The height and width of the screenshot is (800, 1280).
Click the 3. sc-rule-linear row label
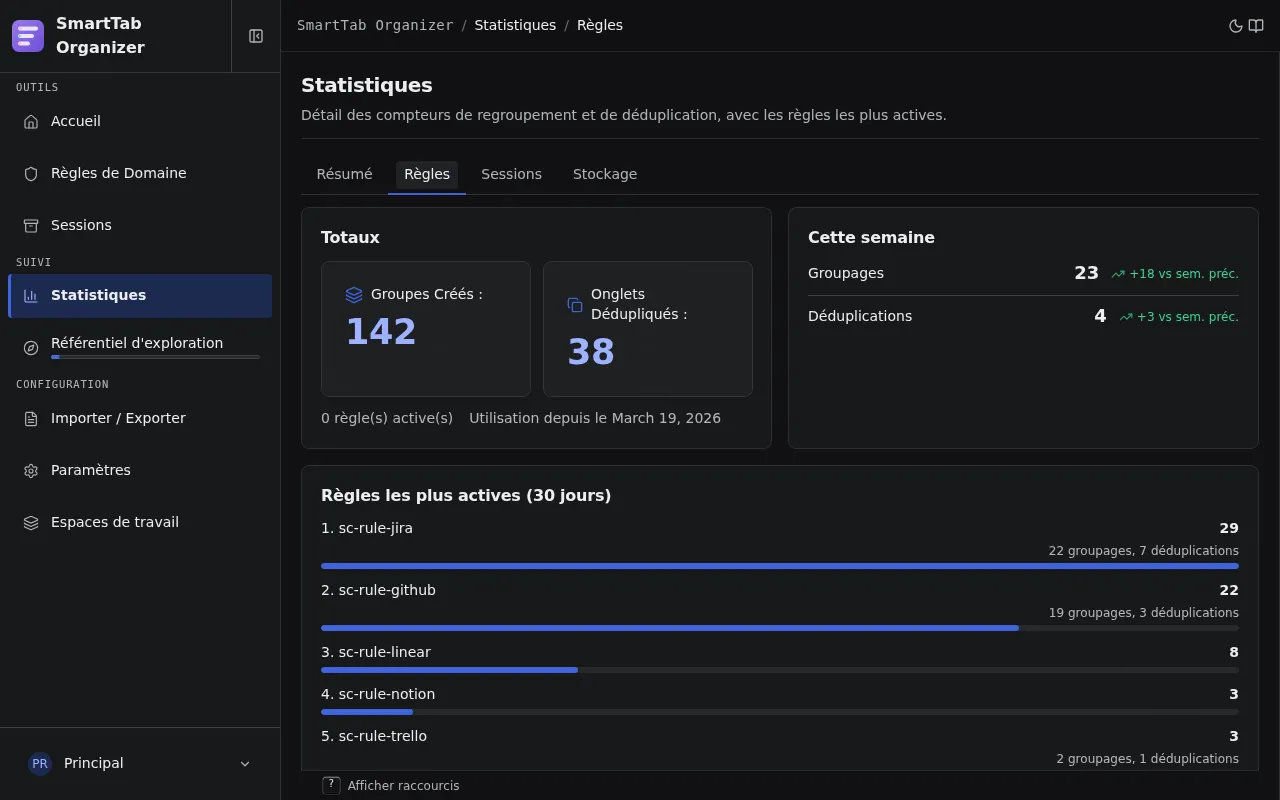(x=376, y=653)
